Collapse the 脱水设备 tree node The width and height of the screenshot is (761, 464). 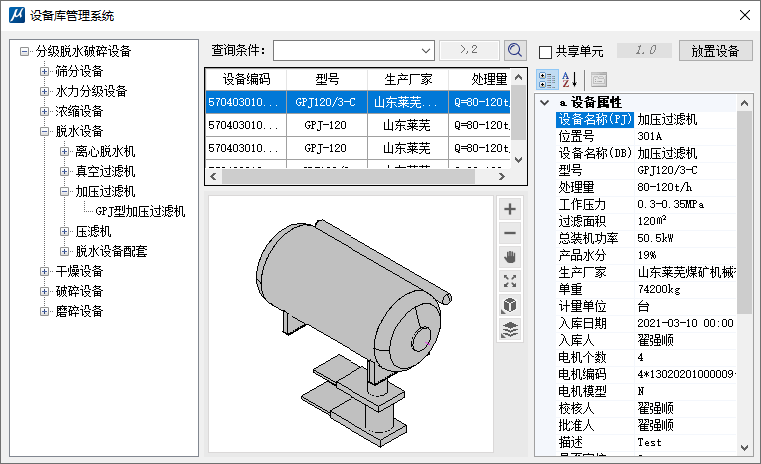point(44,131)
